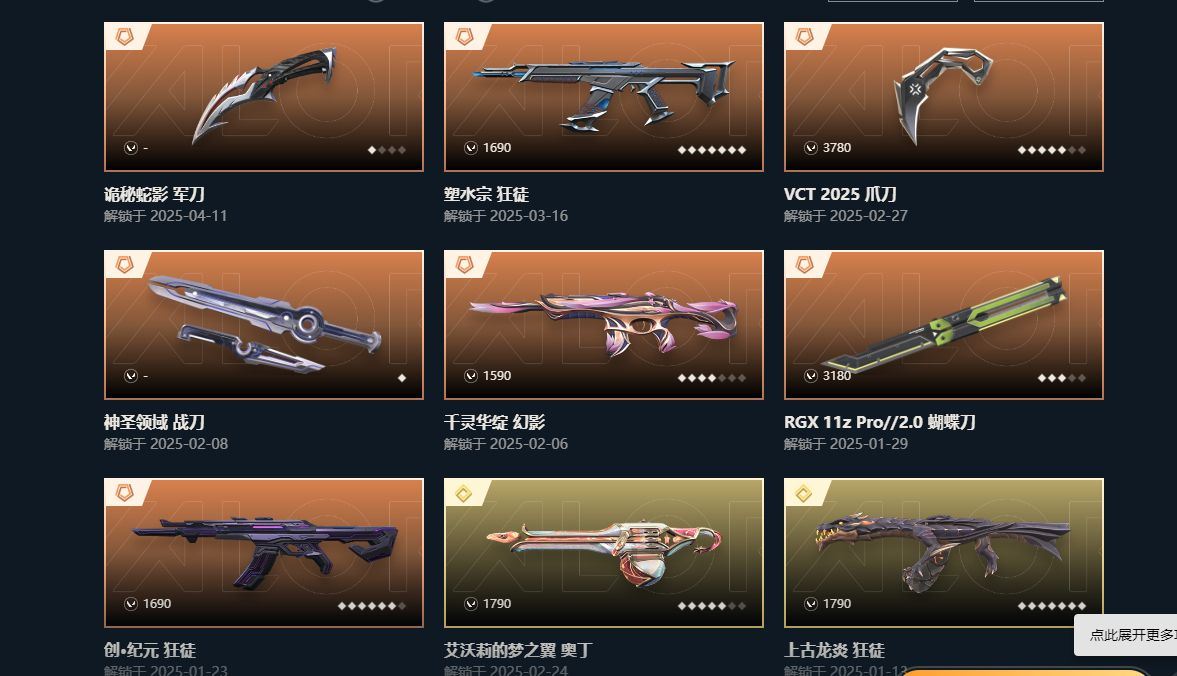Click tier badge icon on 神圣领域 战刀

point(124,265)
